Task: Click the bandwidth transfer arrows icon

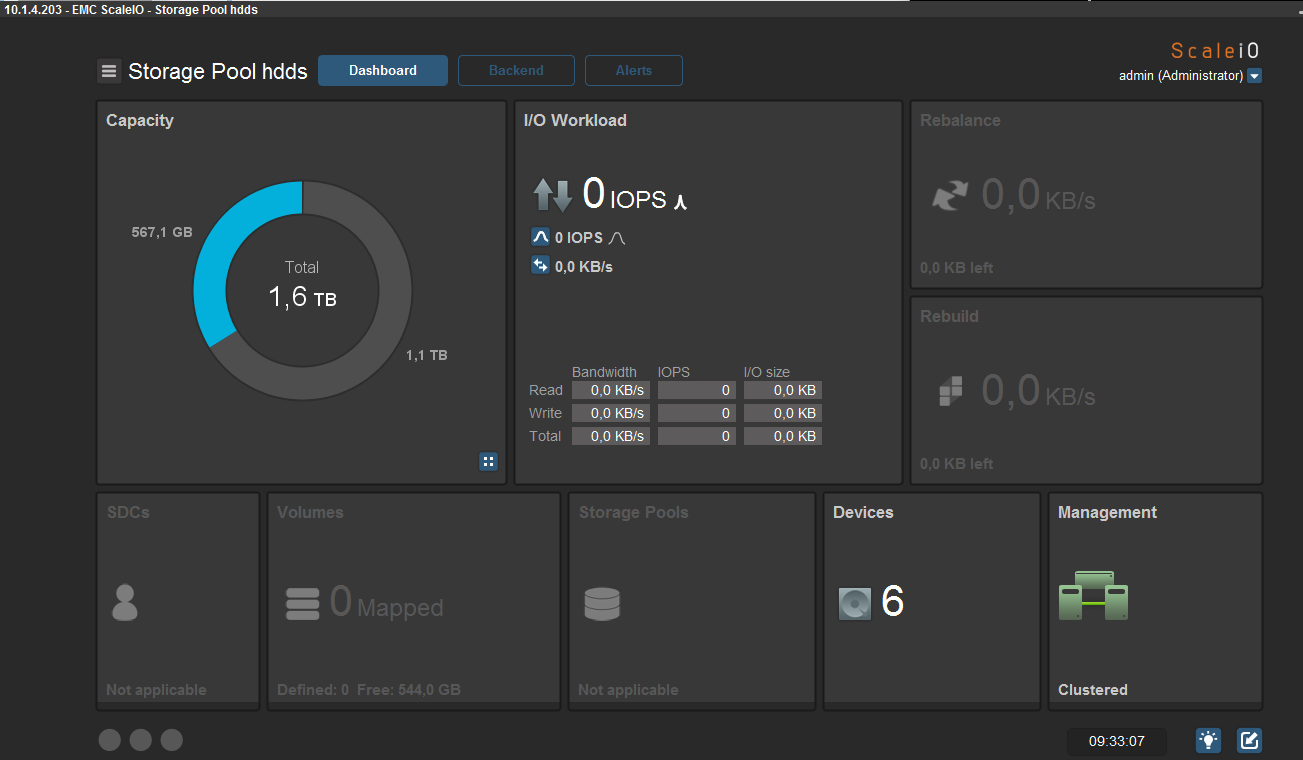Action: (x=540, y=265)
